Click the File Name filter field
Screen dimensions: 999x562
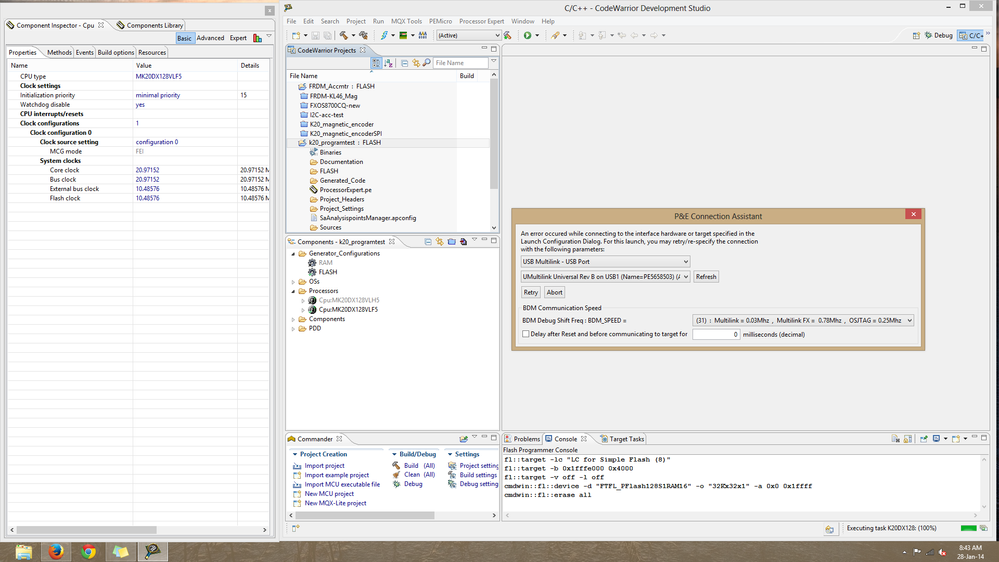(460, 63)
